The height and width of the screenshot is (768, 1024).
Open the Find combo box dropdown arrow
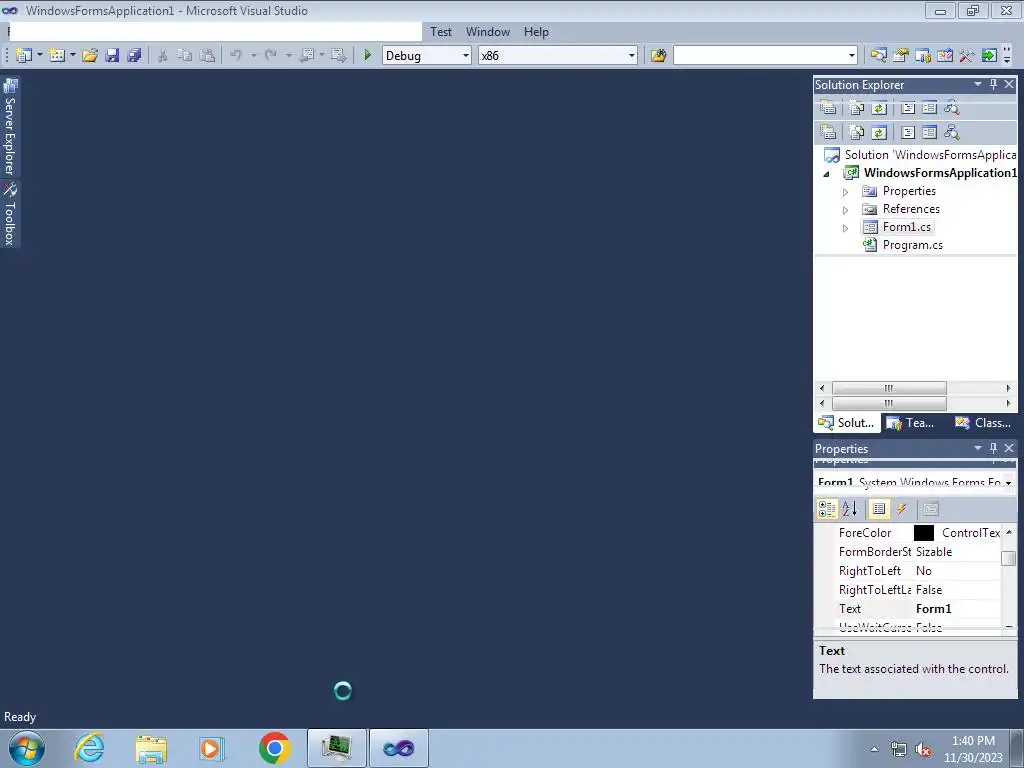[852, 56]
